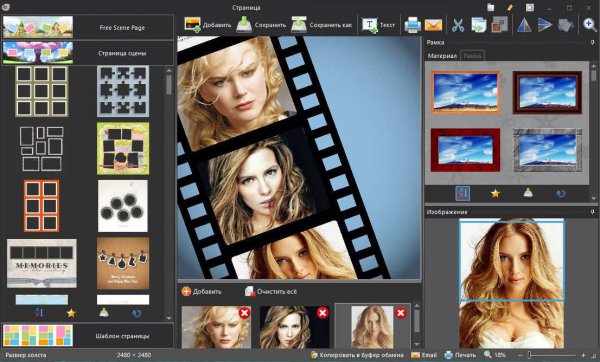Click the rotate image icon

566,25
